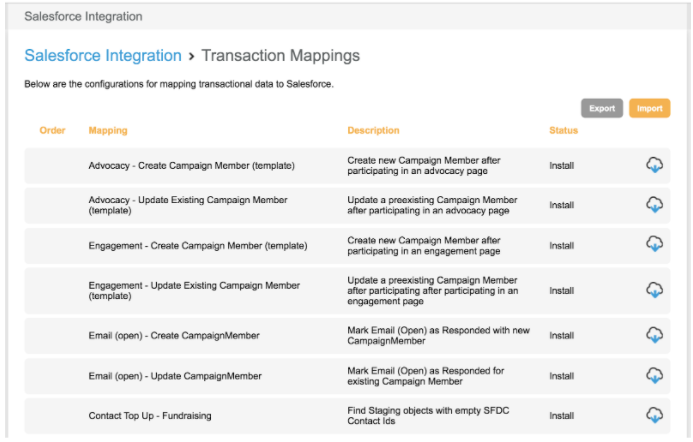The width and height of the screenshot is (693, 442).
Task: Click cloud download icon for Email Update CampaignMember
Action: tap(654, 375)
